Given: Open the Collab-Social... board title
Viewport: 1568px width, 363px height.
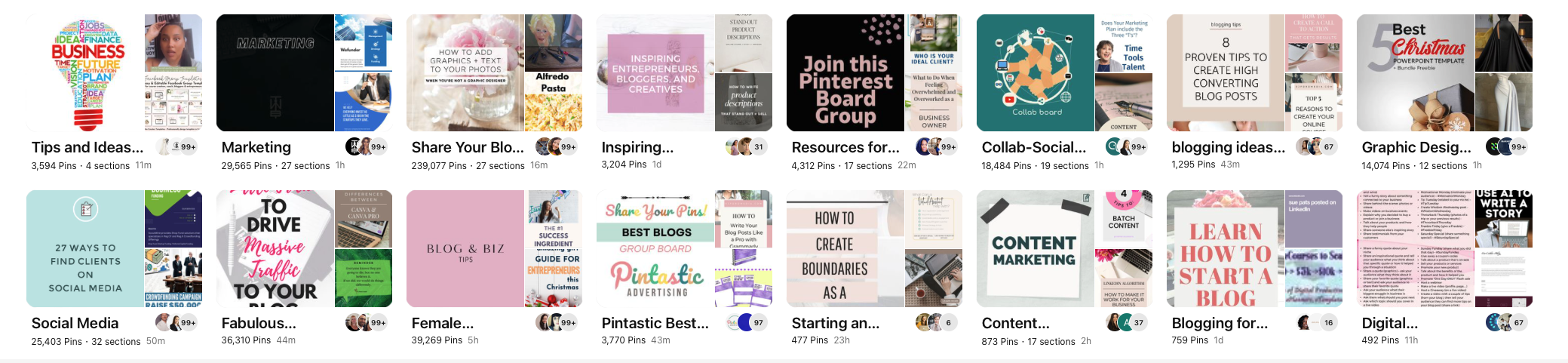Looking at the screenshot, I should [1034, 147].
